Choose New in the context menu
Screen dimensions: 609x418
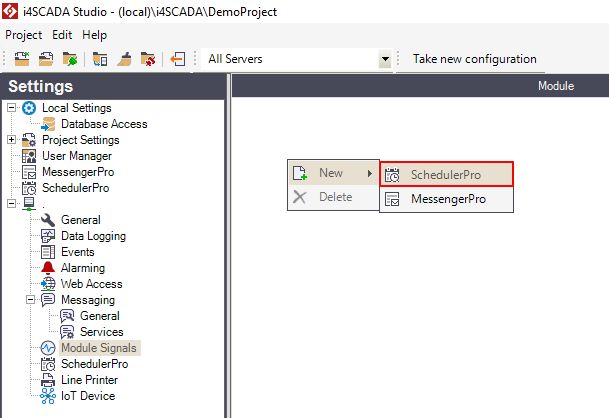(x=333, y=173)
